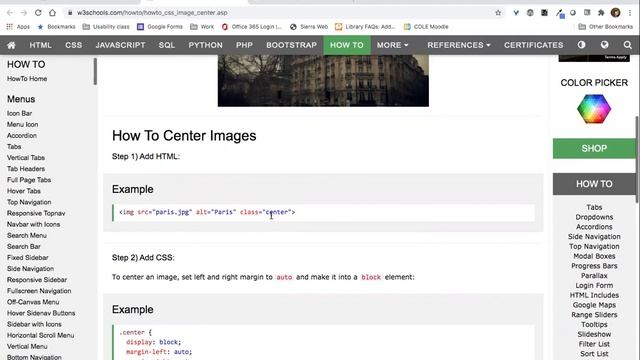Open the PYTHON tutorial tab
Viewport: 640px width, 360px height.
click(205, 45)
